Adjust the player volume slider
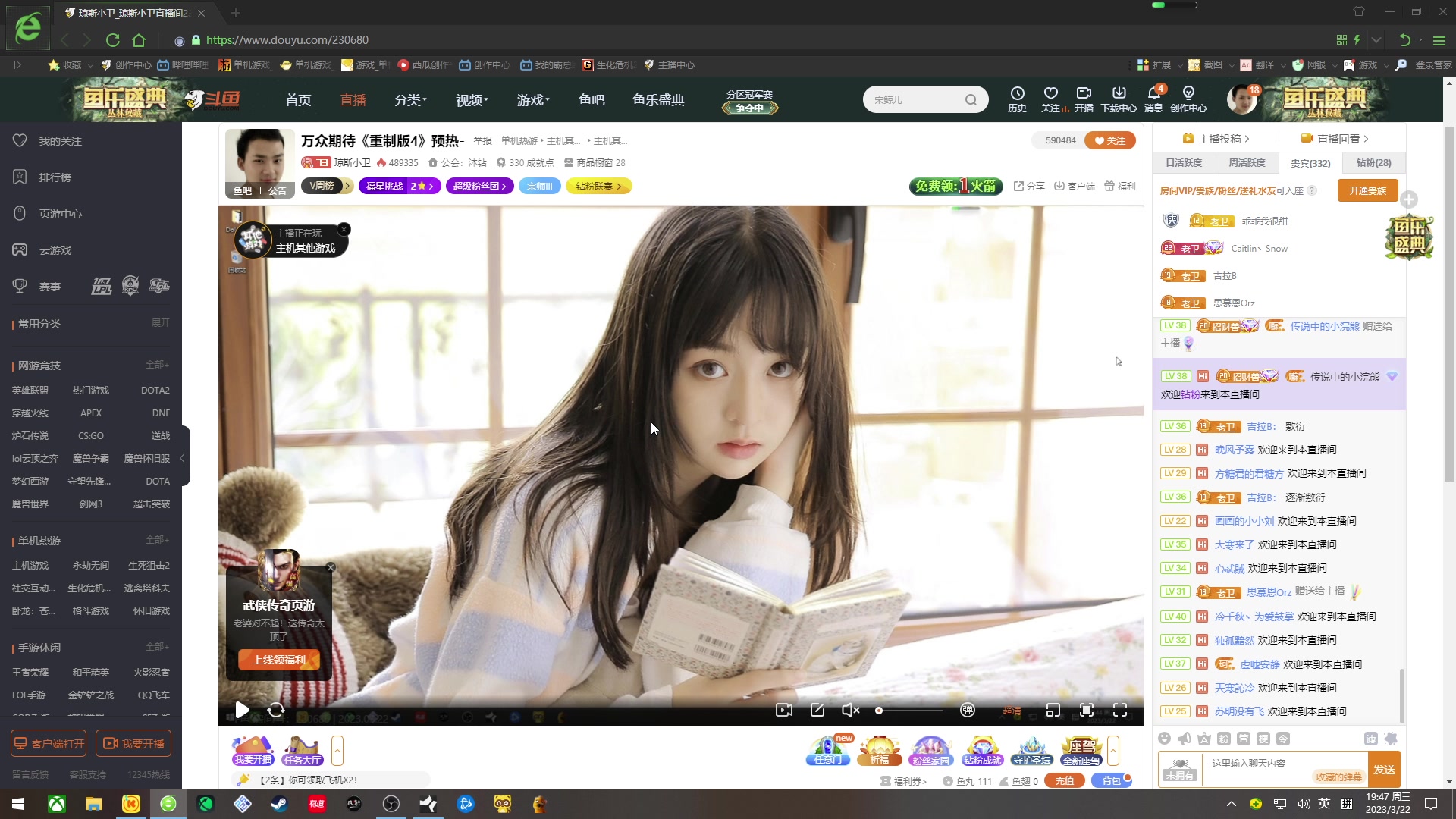Viewport: 1456px width, 819px height. 908,711
